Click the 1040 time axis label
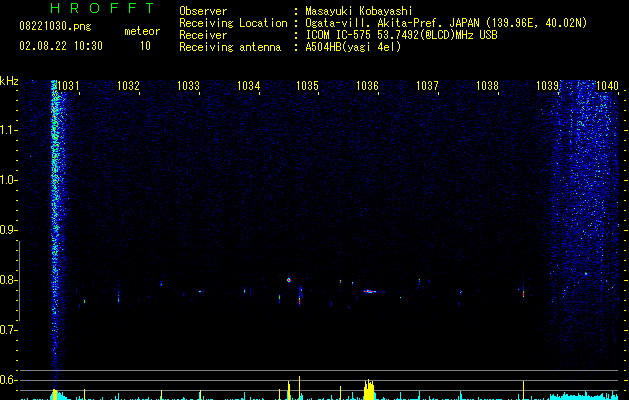The image size is (629, 400). click(x=607, y=86)
